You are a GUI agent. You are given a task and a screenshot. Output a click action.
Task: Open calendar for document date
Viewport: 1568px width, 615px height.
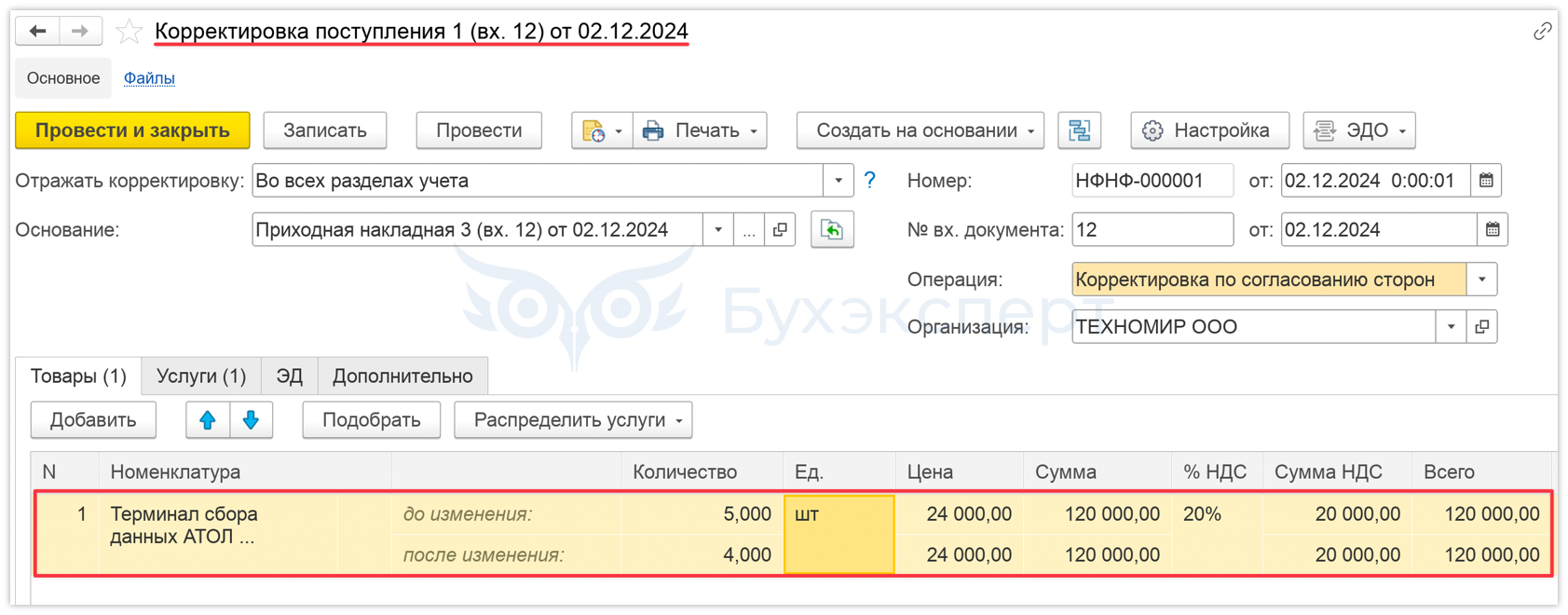coord(1486,181)
